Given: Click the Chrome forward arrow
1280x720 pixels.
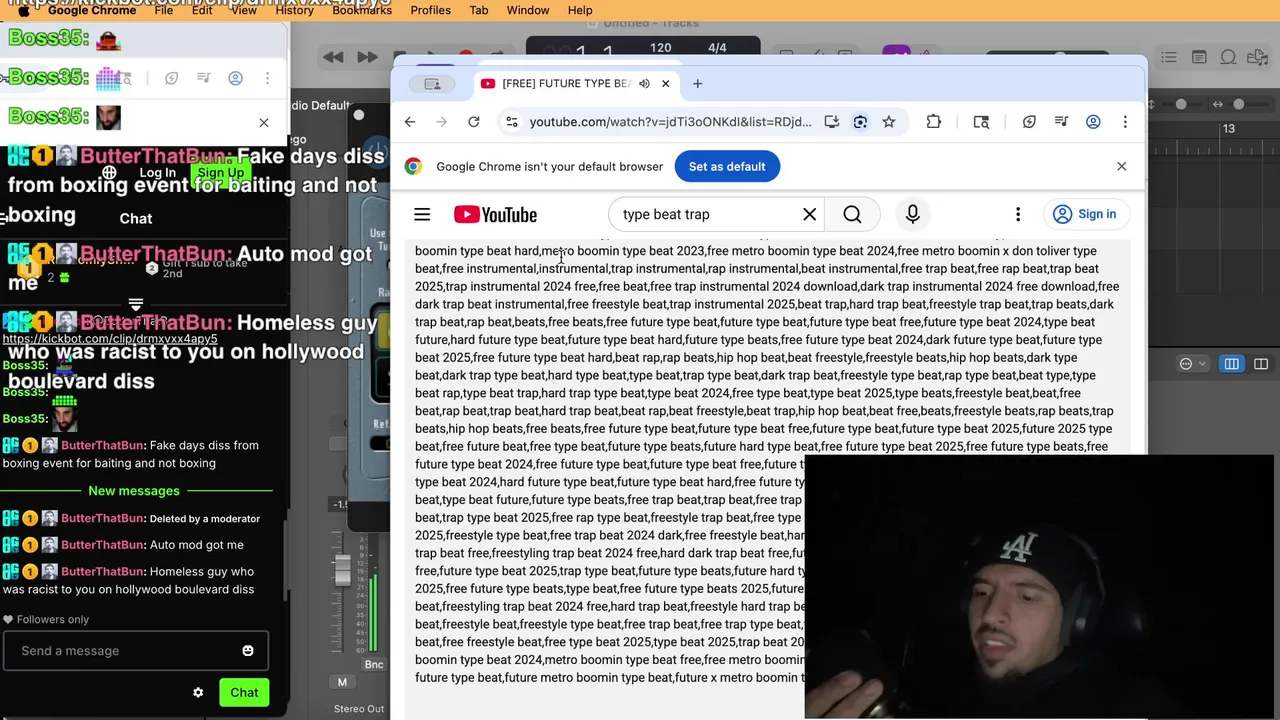Looking at the screenshot, I should pos(441,122).
